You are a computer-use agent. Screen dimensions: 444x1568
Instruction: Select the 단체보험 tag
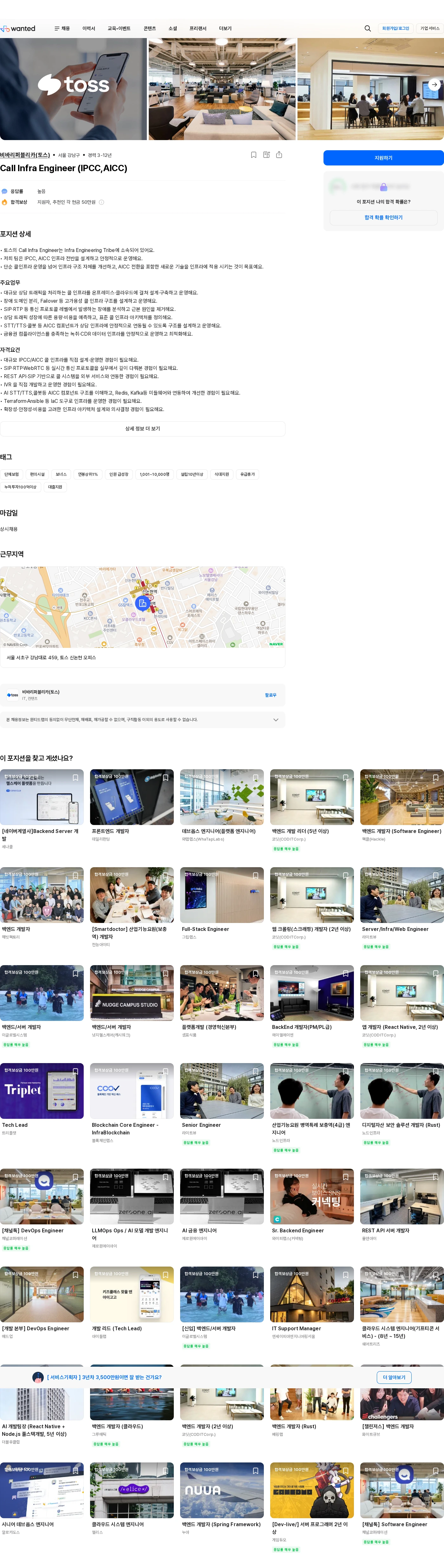click(x=11, y=474)
